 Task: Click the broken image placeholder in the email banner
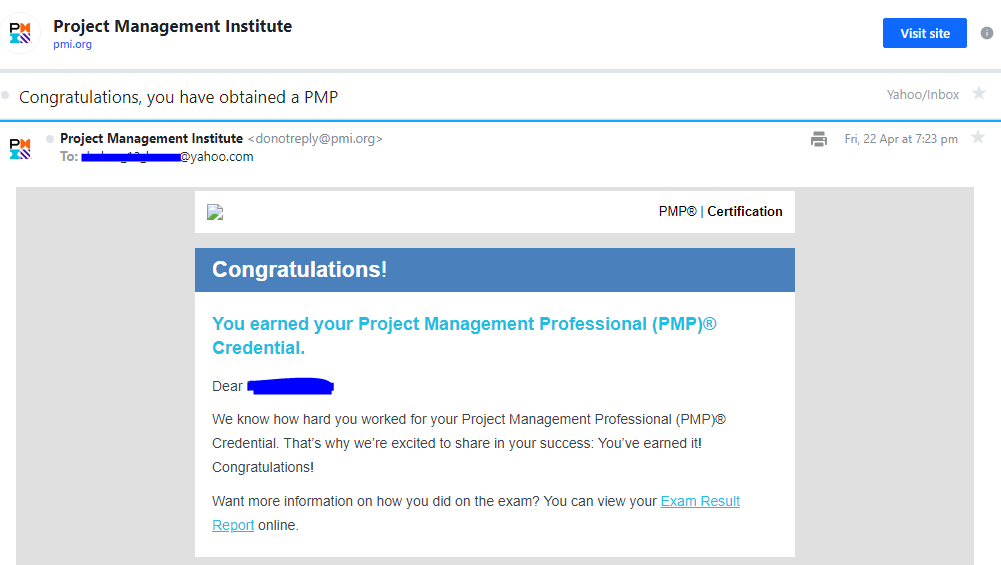pos(215,212)
